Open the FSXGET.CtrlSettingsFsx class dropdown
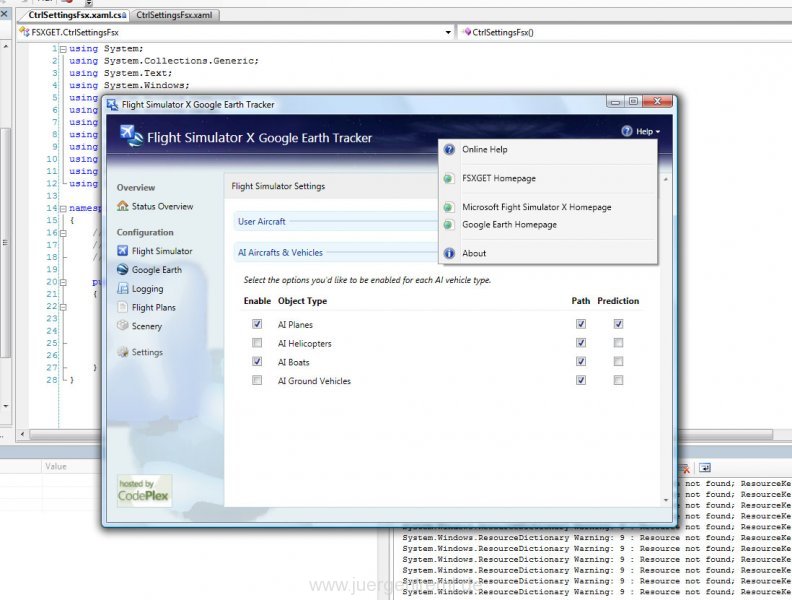This screenshot has height=600, width=792. [x=448, y=32]
